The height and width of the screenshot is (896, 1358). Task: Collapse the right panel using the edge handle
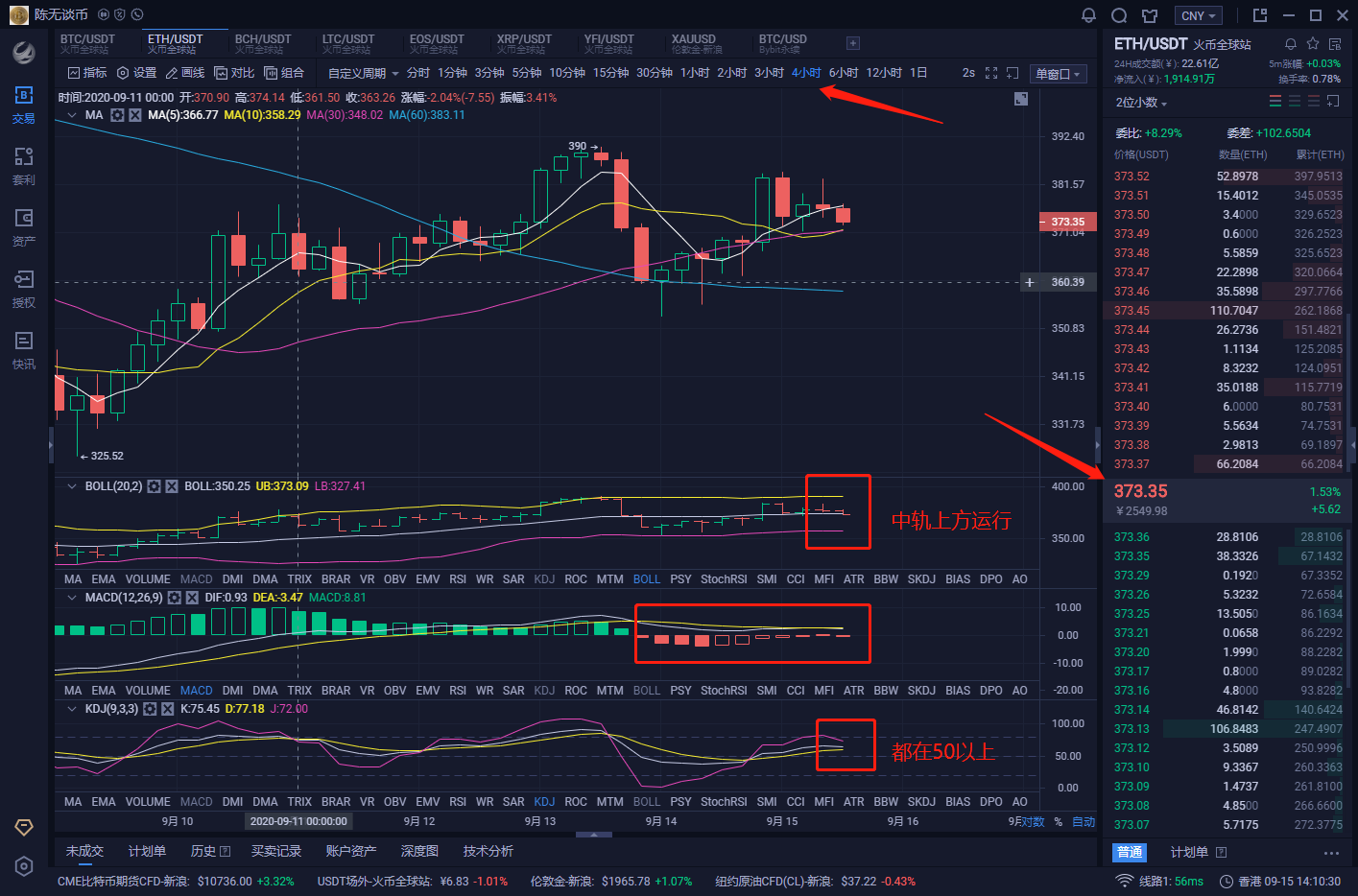tap(1098, 445)
